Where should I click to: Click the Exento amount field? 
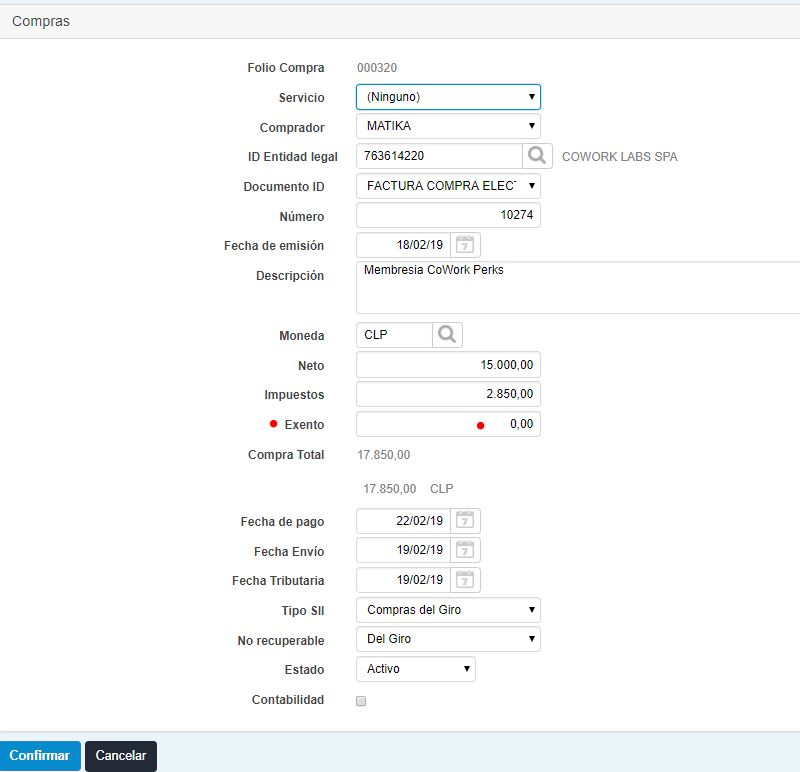(448, 424)
